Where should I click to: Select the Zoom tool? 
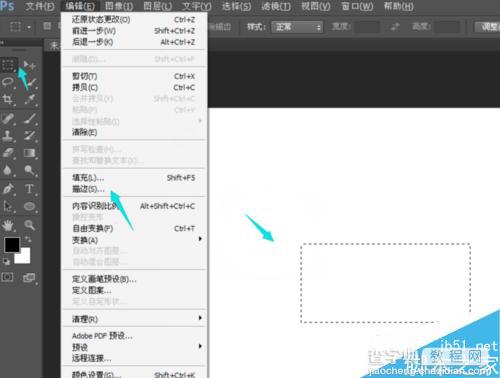click(x=30, y=225)
